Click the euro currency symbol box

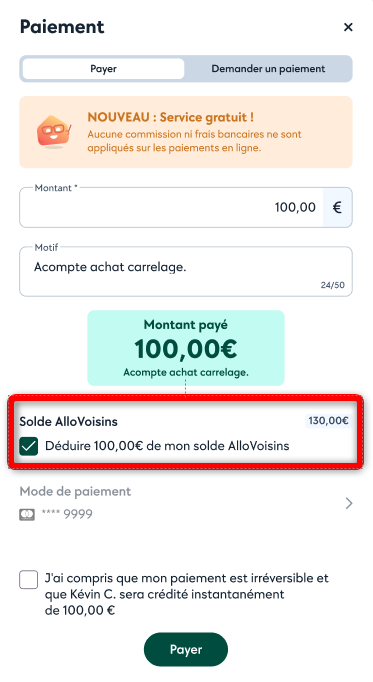tap(337, 207)
